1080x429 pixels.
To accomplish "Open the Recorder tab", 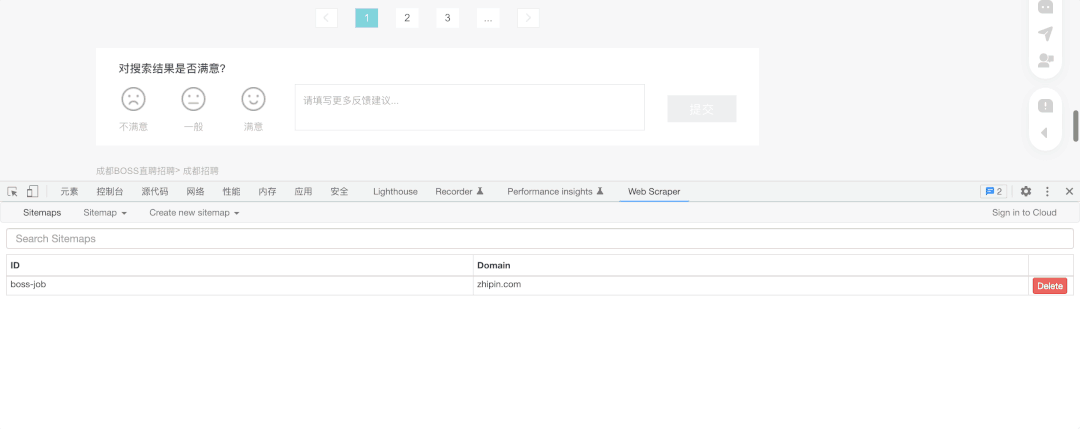I will point(459,191).
